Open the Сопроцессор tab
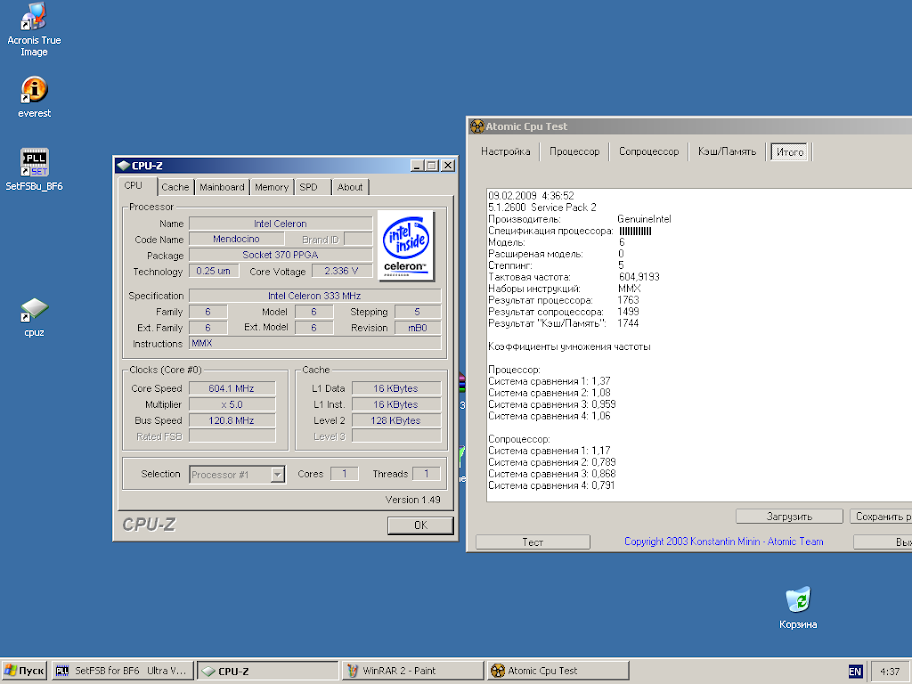Viewport: 912px width, 684px height. click(x=649, y=152)
